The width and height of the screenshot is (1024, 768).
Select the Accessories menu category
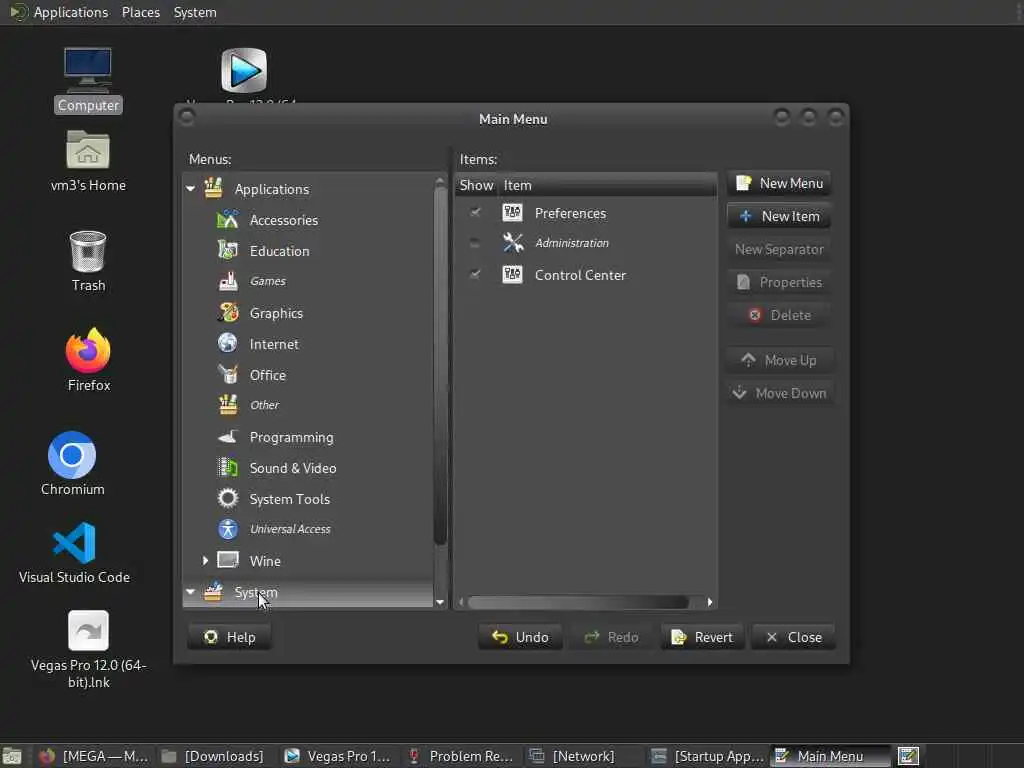coord(283,220)
